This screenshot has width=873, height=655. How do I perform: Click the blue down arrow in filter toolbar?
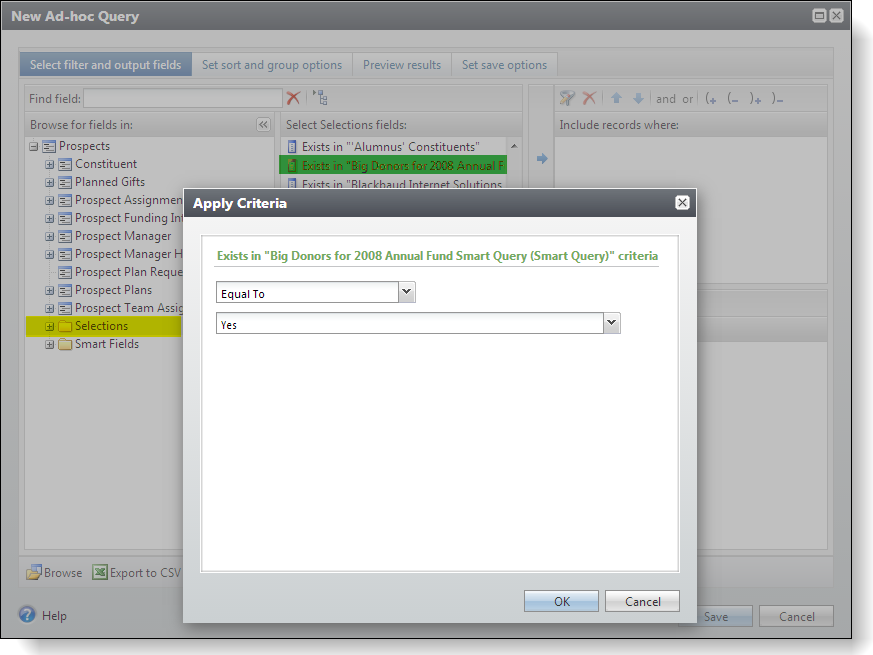point(638,98)
